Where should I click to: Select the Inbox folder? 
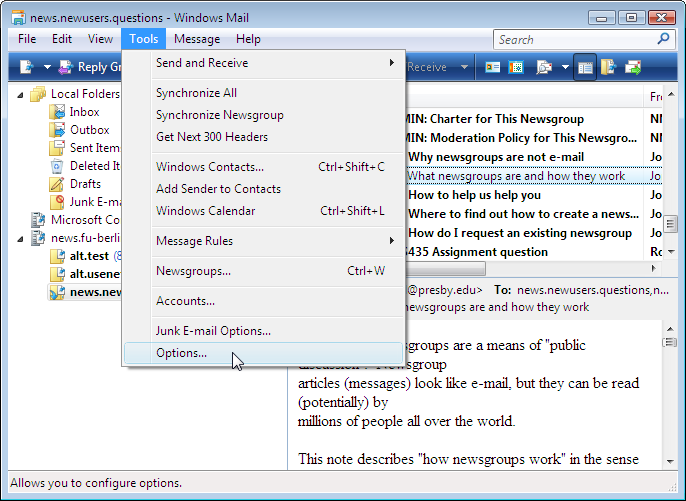[x=84, y=112]
